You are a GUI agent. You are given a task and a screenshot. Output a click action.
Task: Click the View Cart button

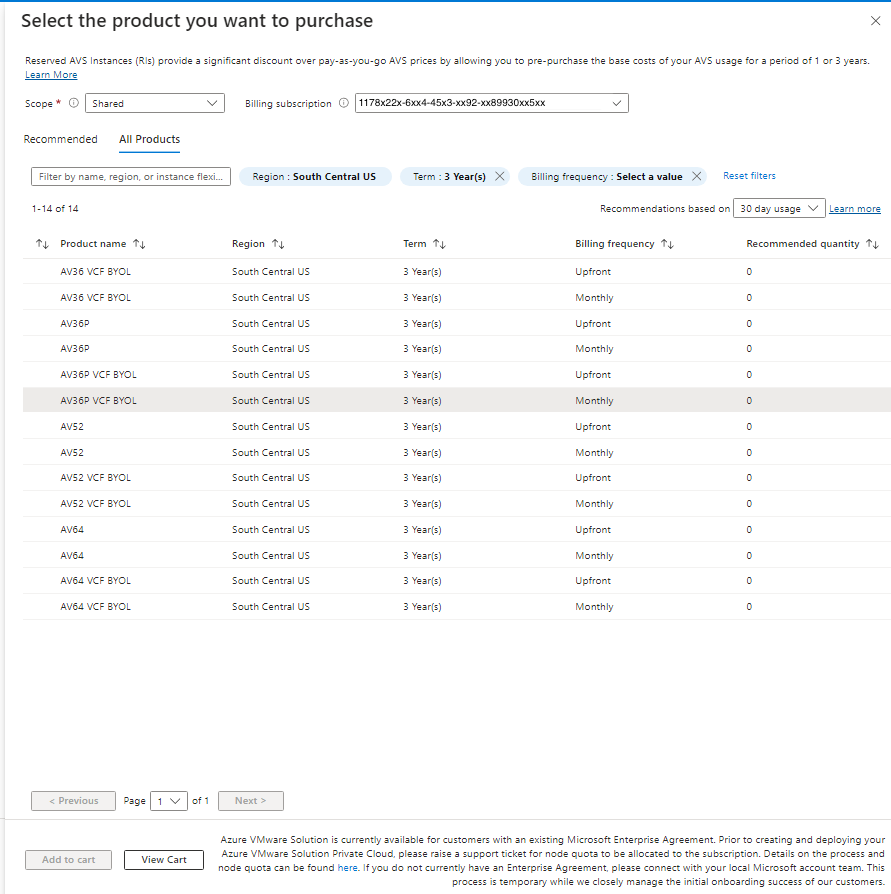coord(164,860)
